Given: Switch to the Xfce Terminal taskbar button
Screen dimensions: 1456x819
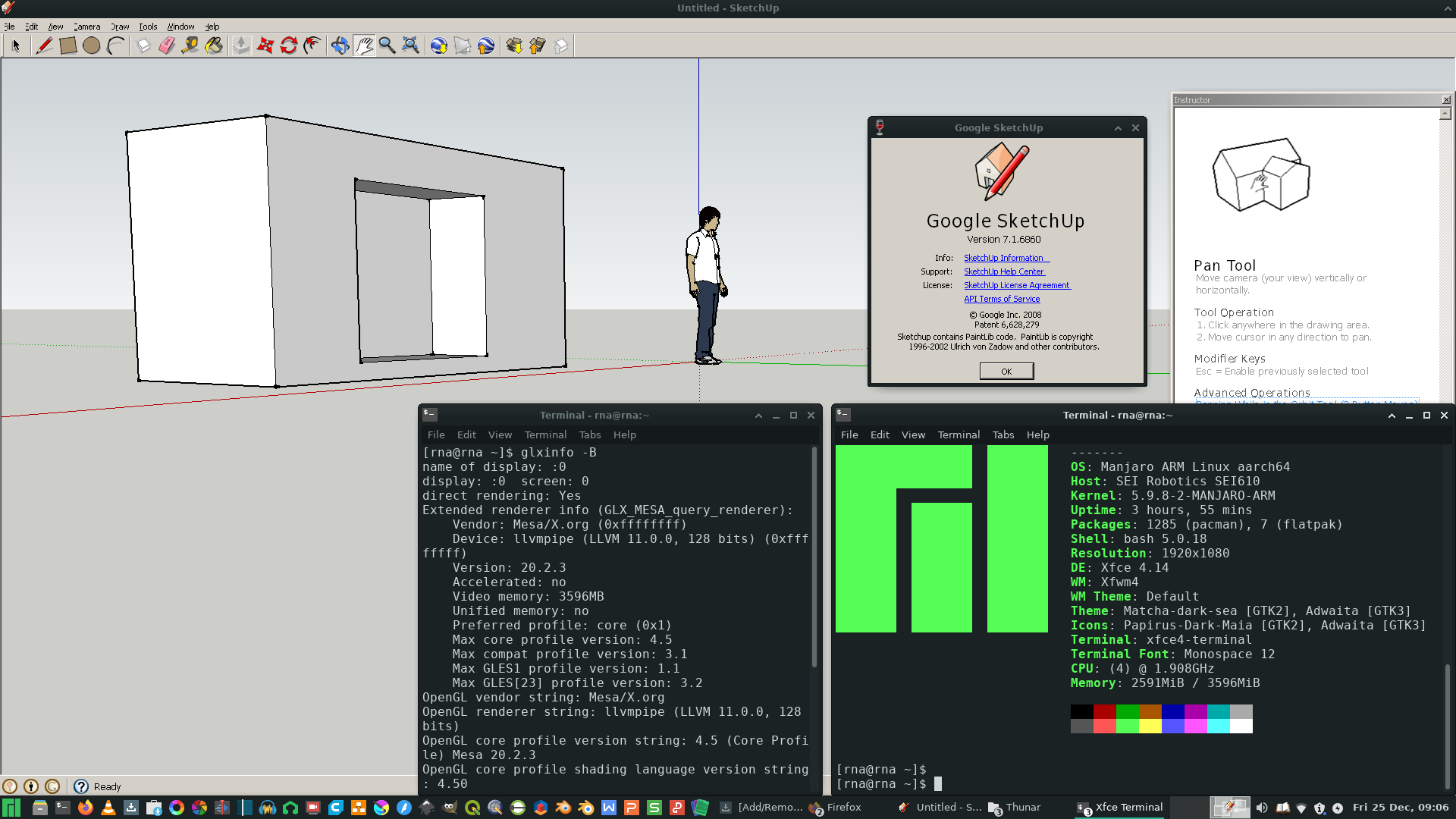Looking at the screenshot, I should (x=1121, y=808).
